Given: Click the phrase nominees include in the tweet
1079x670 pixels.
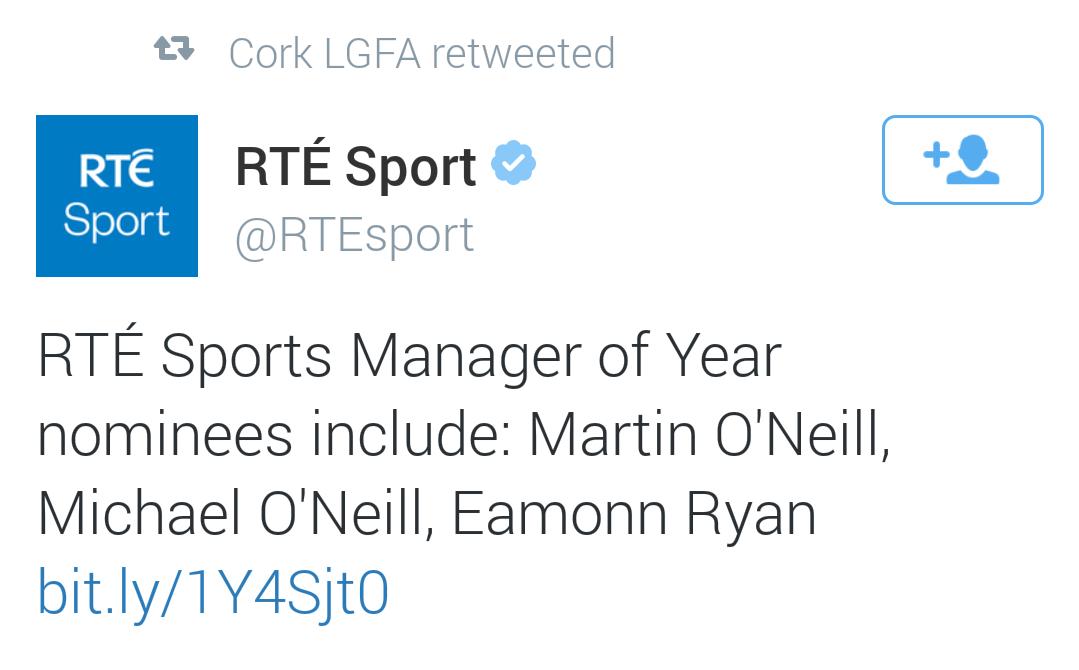Looking at the screenshot, I should click(275, 435).
